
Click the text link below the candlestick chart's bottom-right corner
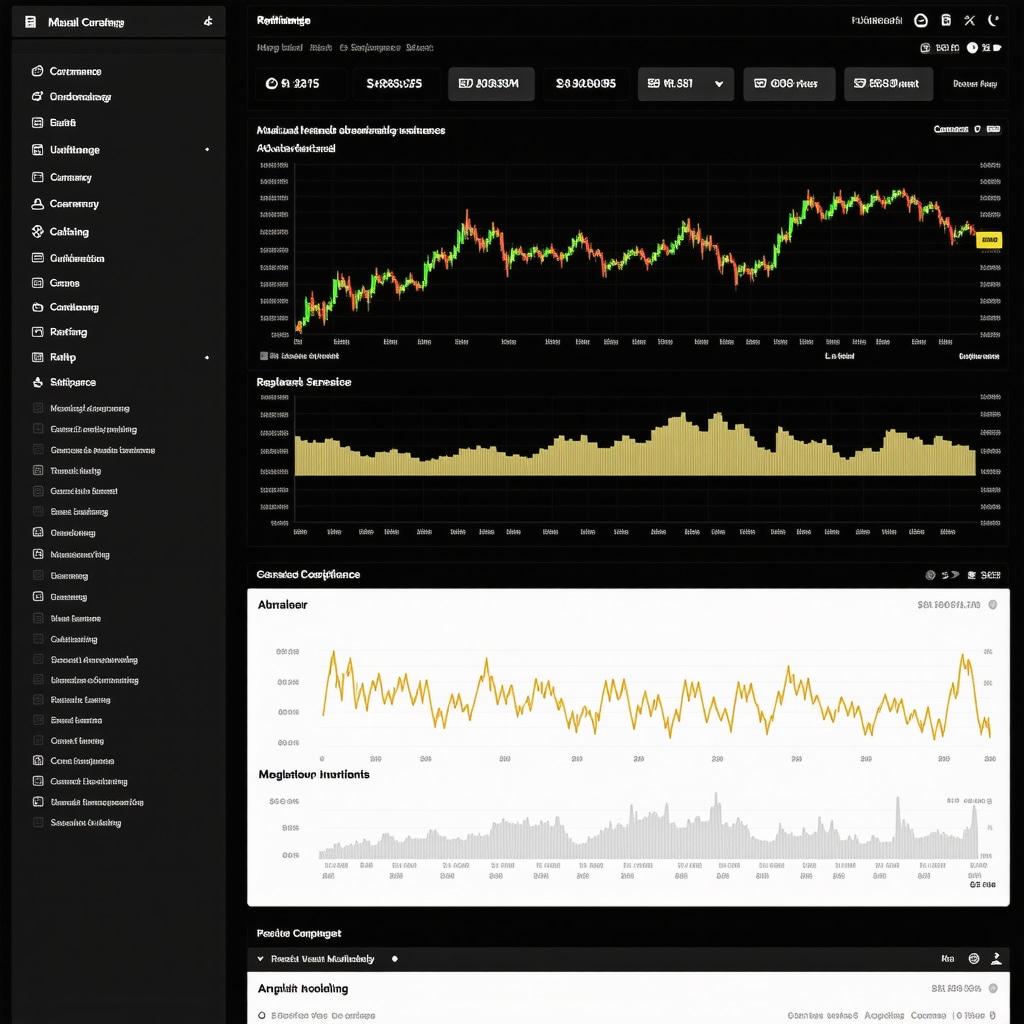(978, 356)
